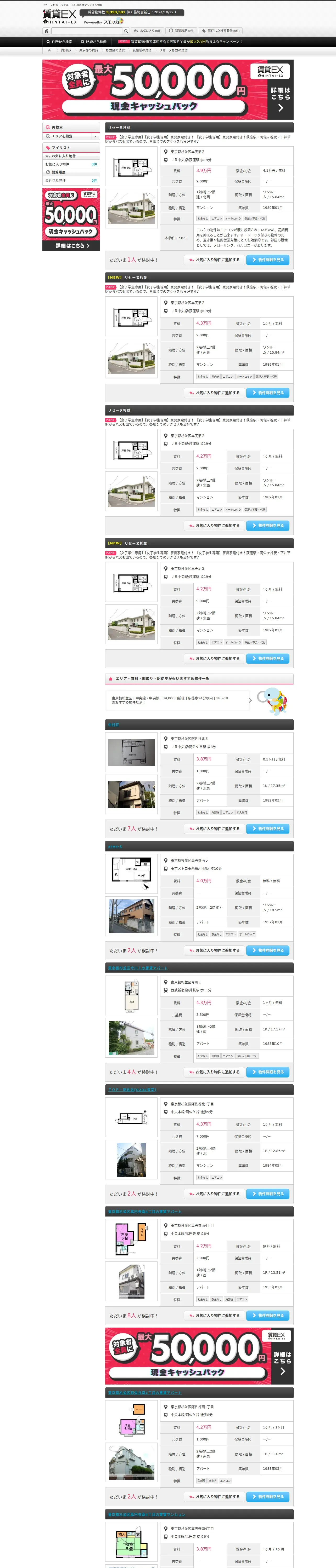Add the 4.3万円 リセーヌ杉並 listing to favorites

[214, 393]
